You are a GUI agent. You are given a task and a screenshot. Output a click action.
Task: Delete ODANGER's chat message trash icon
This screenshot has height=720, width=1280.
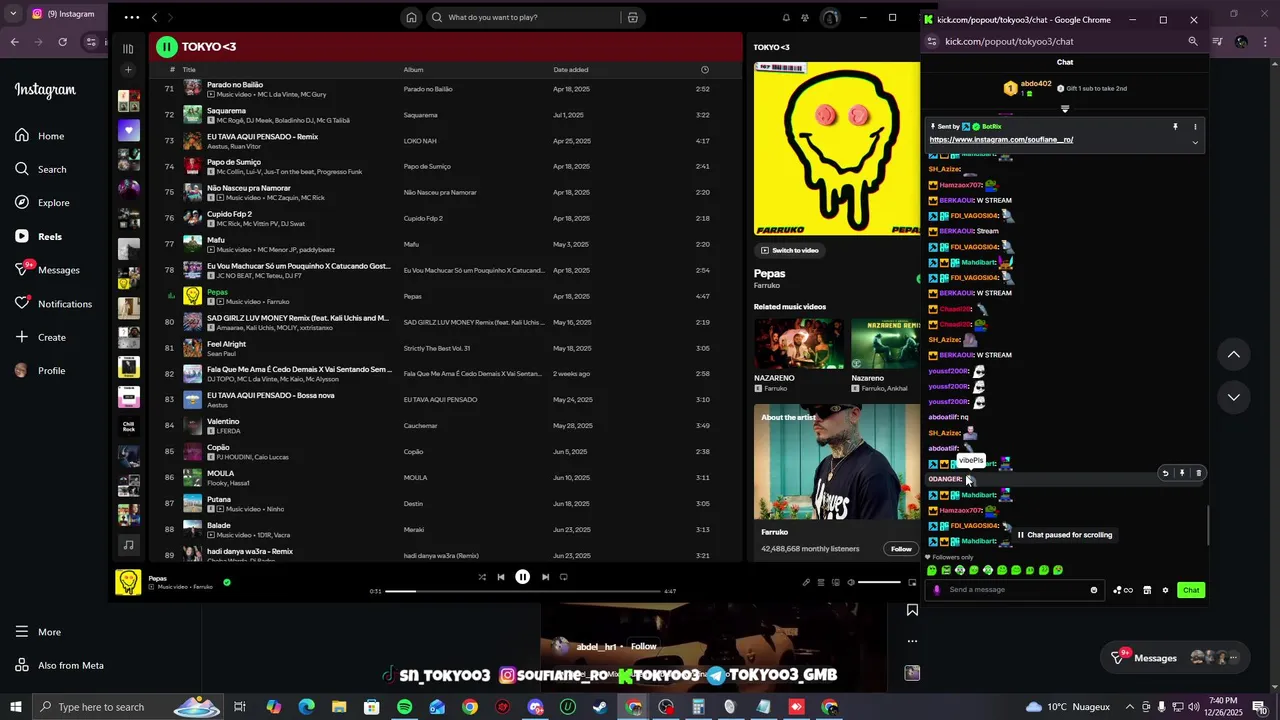1199,473
